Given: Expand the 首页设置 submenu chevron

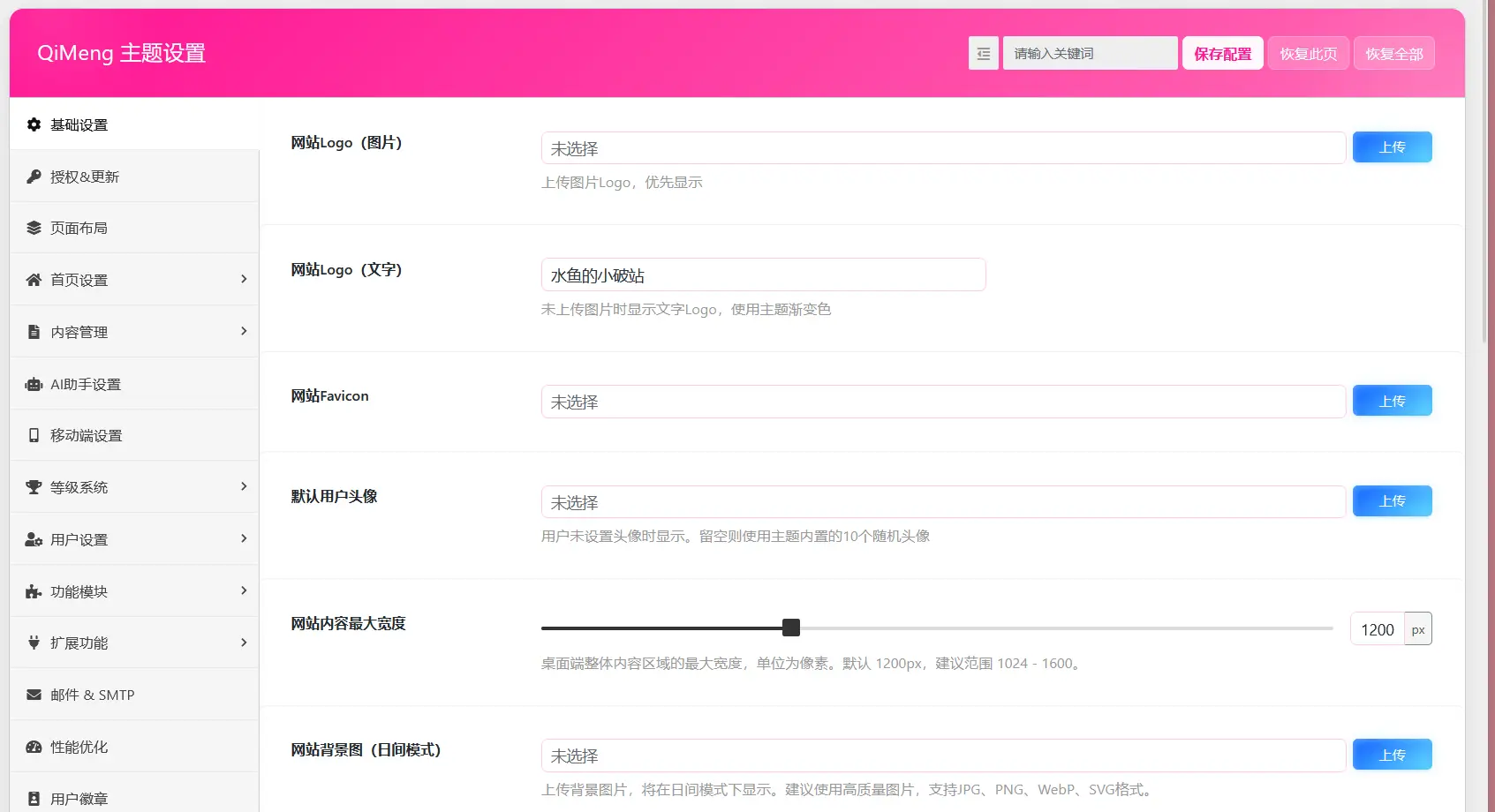Looking at the screenshot, I should tap(244, 279).
